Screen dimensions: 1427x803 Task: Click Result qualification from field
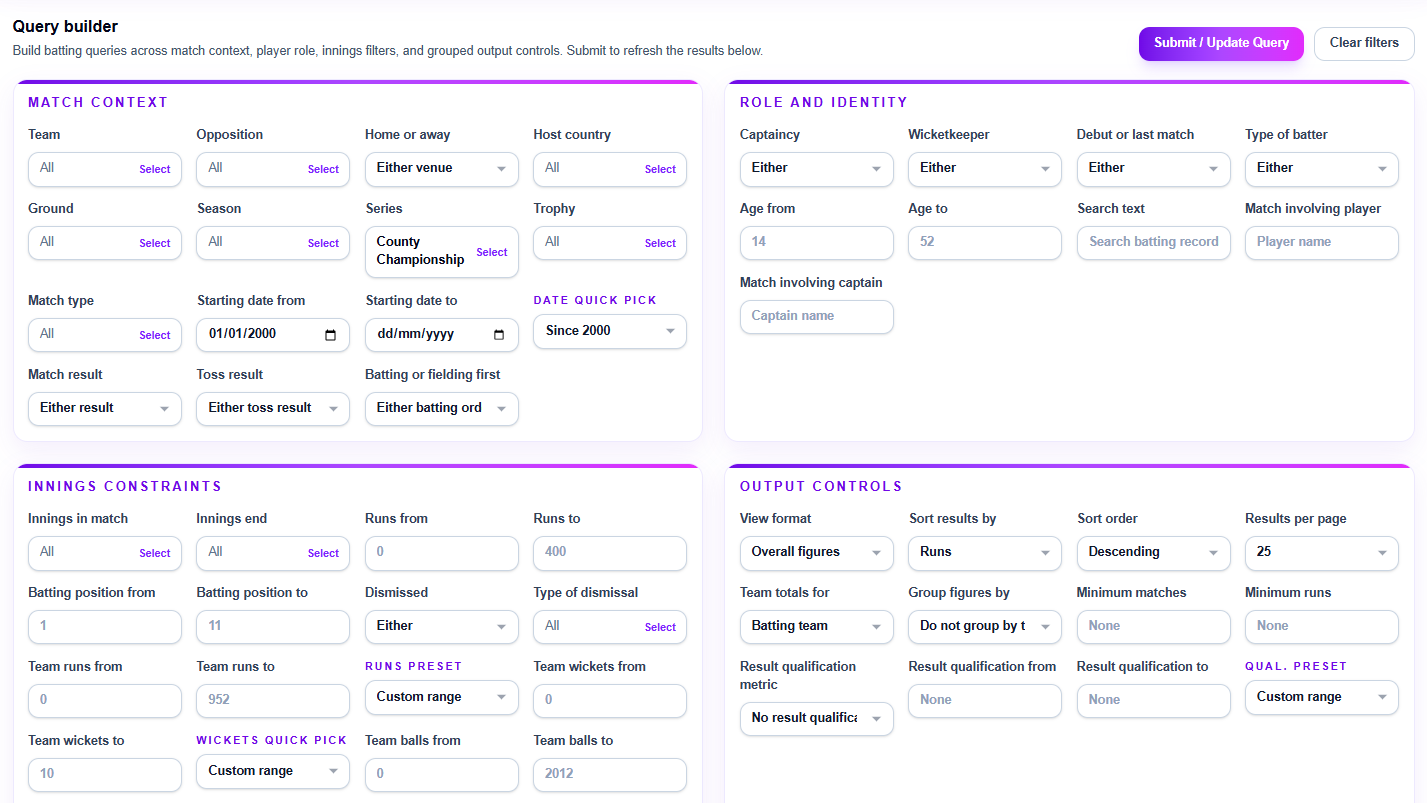(985, 701)
